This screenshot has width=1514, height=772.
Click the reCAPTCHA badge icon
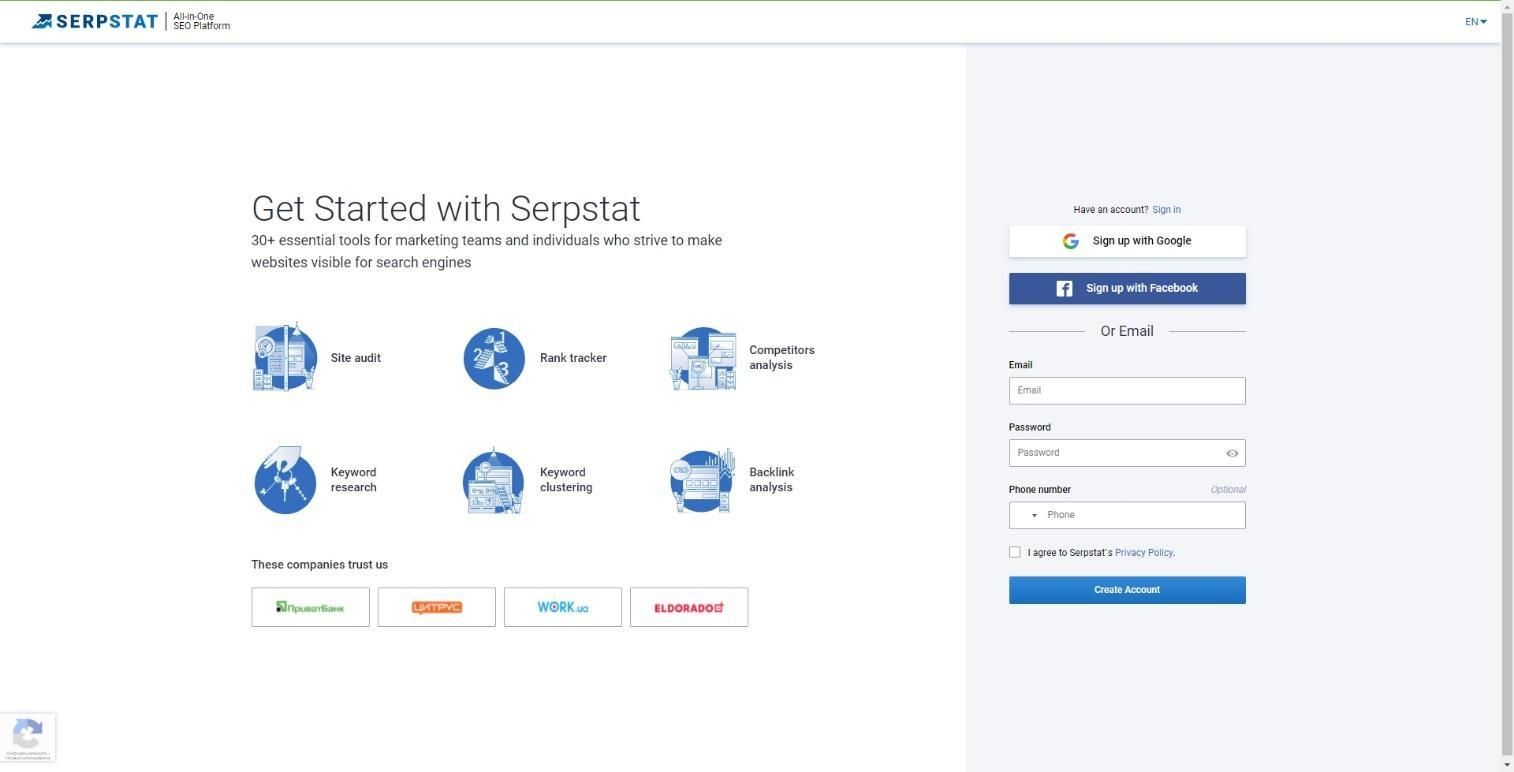28,738
